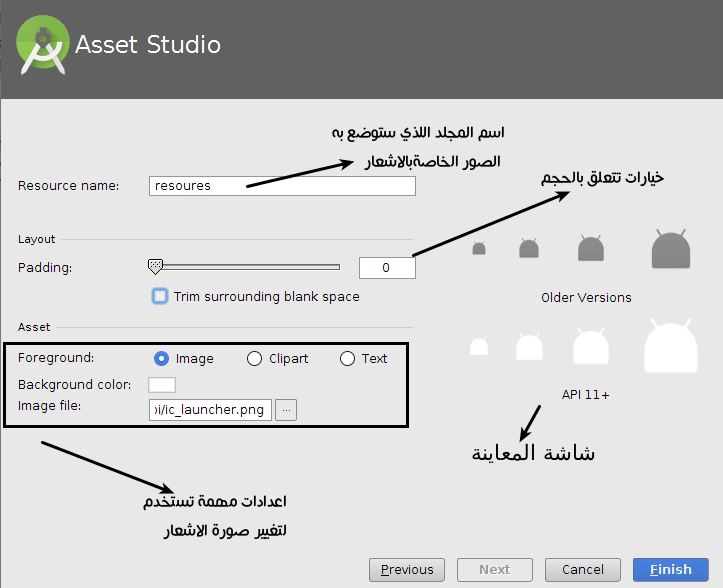Select the second gray Older Versions preview icon
The width and height of the screenshot is (723, 588).
[529, 249]
